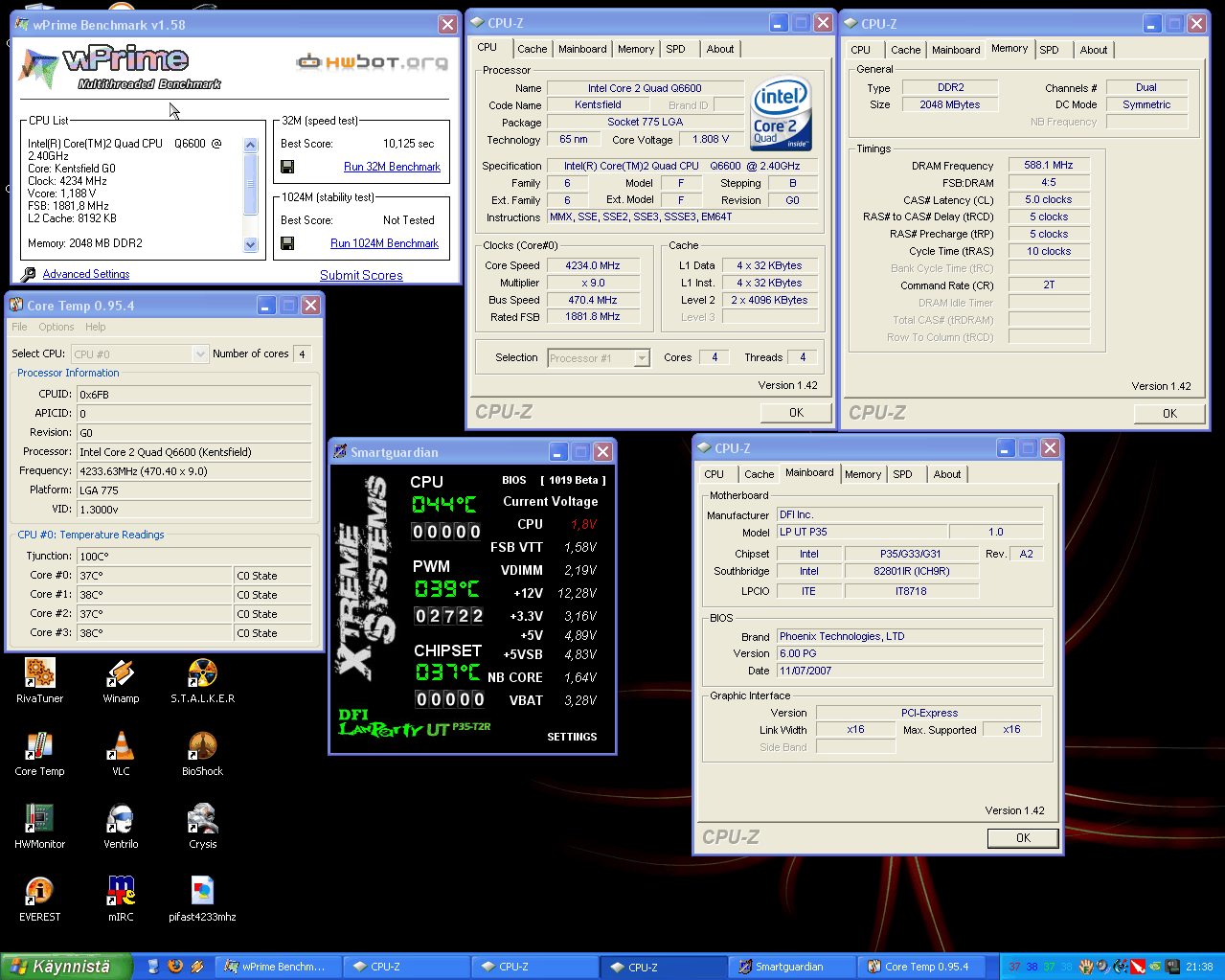Select the S.T.A.L.K.E.R desktop icon
The image size is (1225, 980).
202,672
